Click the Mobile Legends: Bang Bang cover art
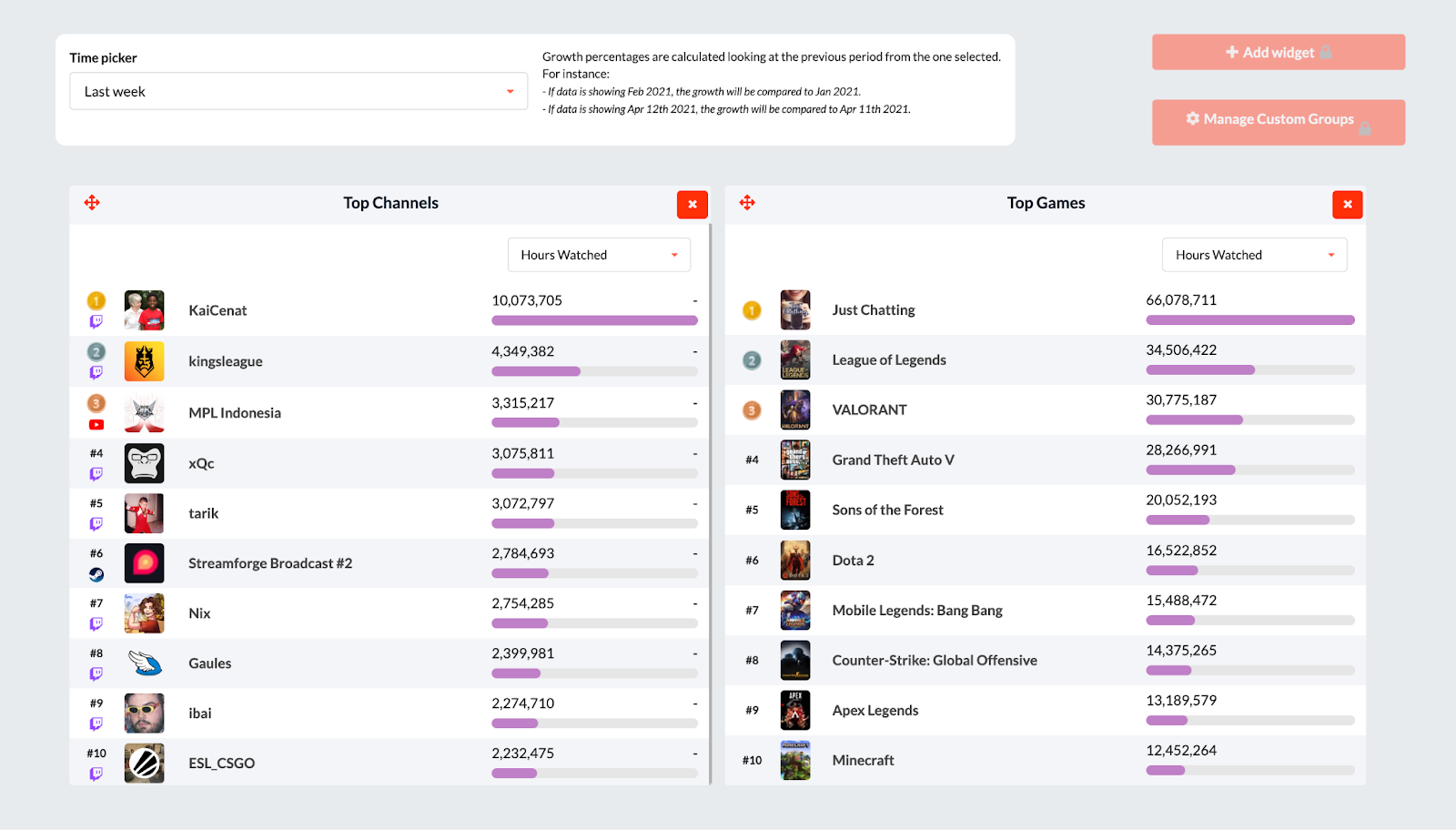Screen dimensions: 1456x830 point(795,611)
